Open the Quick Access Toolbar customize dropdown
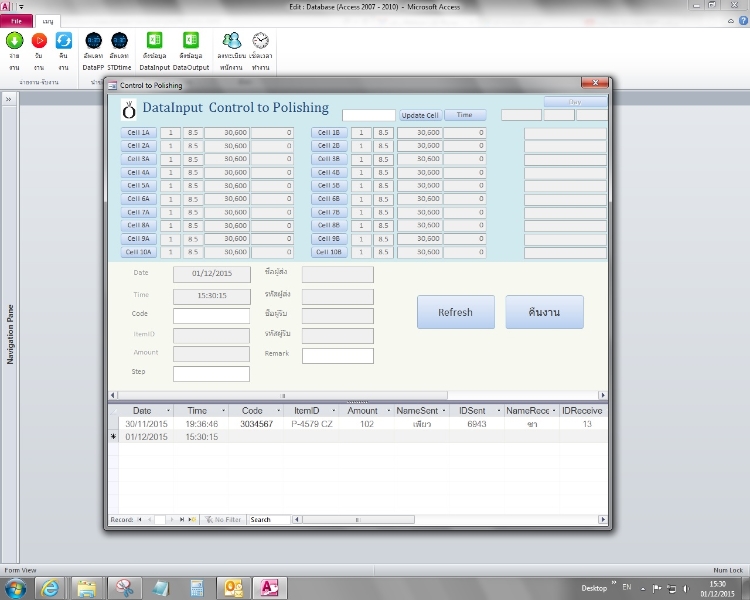This screenshot has height=600, width=750. [x=21, y=6]
